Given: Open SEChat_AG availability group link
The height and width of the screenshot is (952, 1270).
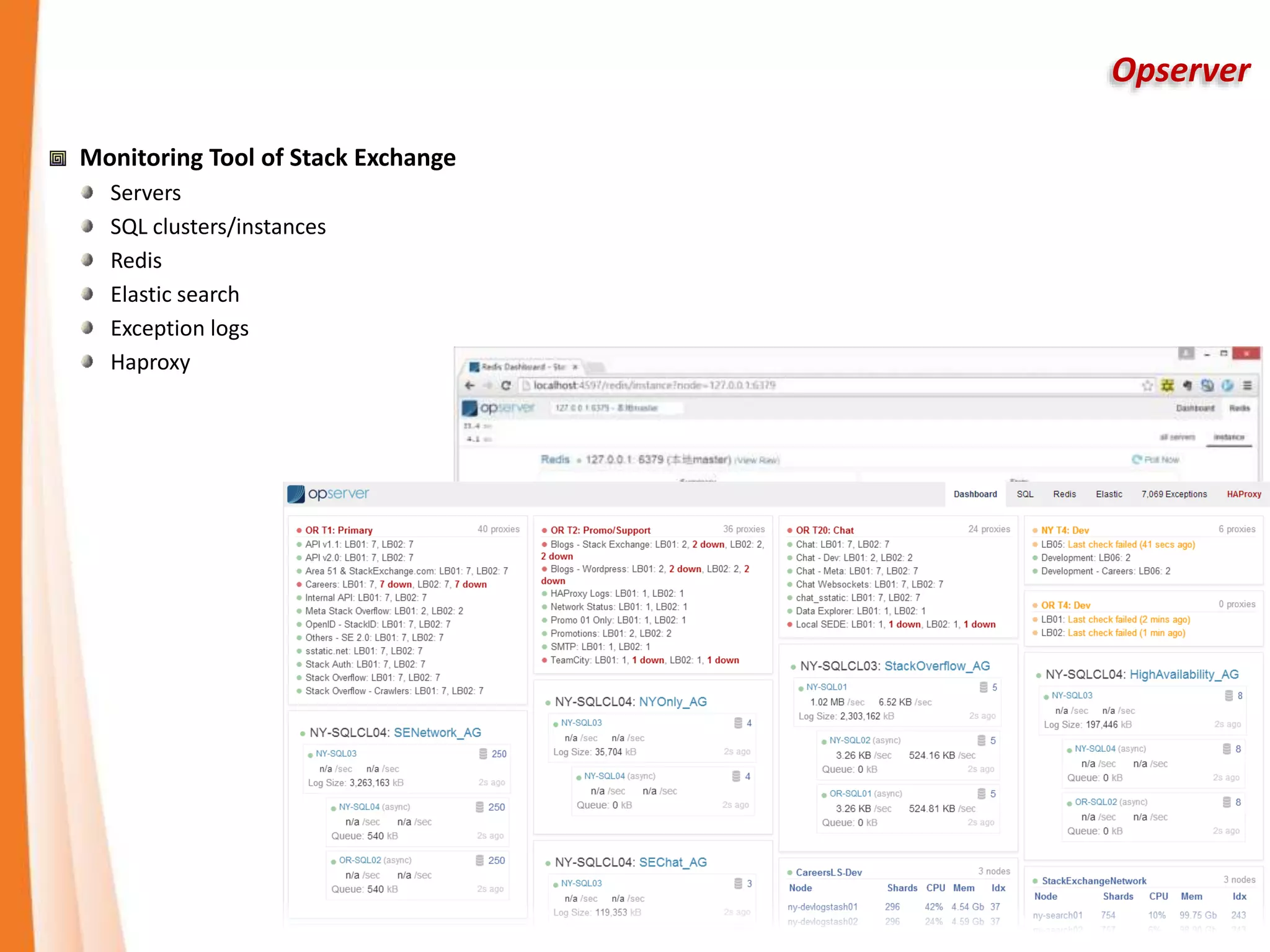Looking at the screenshot, I should (x=673, y=862).
